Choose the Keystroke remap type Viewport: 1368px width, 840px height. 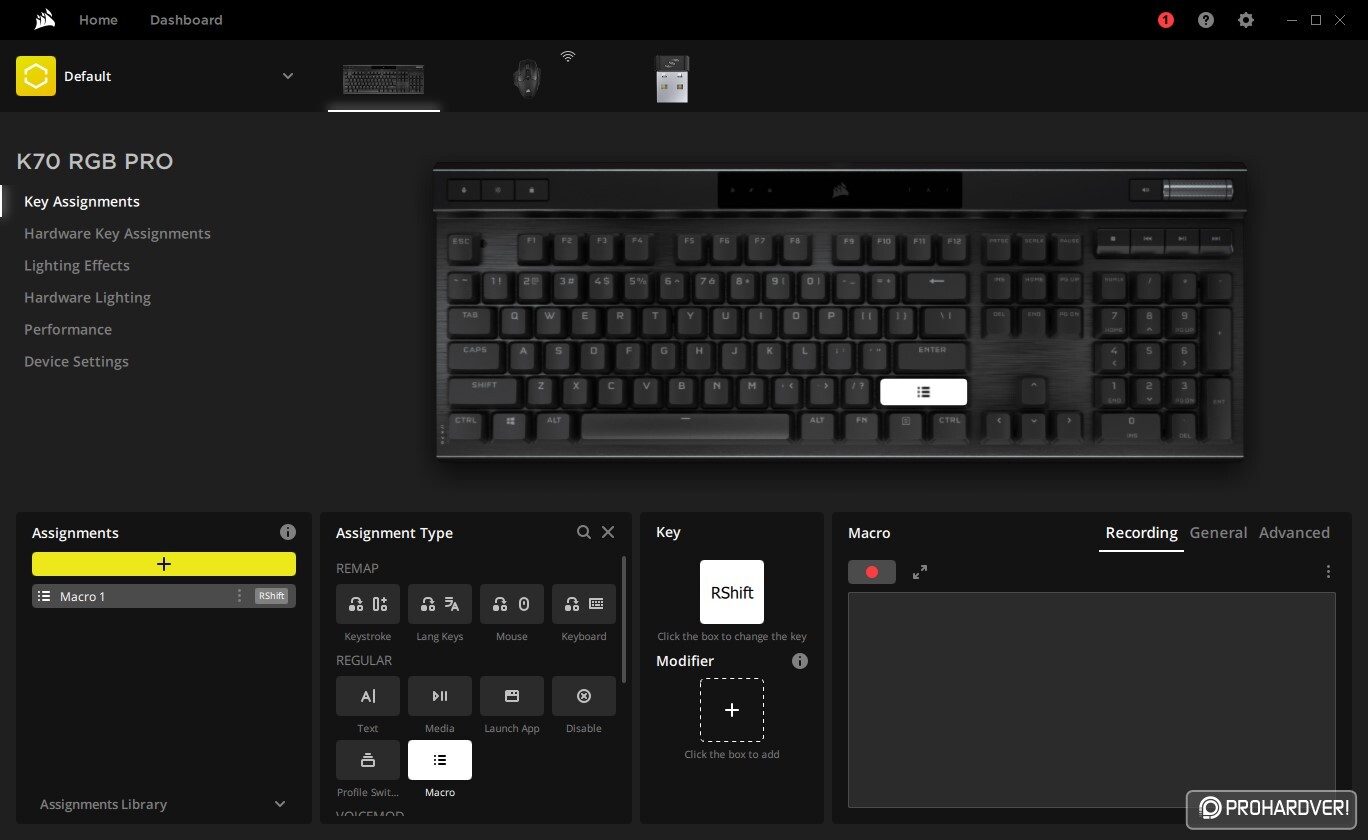tap(368, 604)
